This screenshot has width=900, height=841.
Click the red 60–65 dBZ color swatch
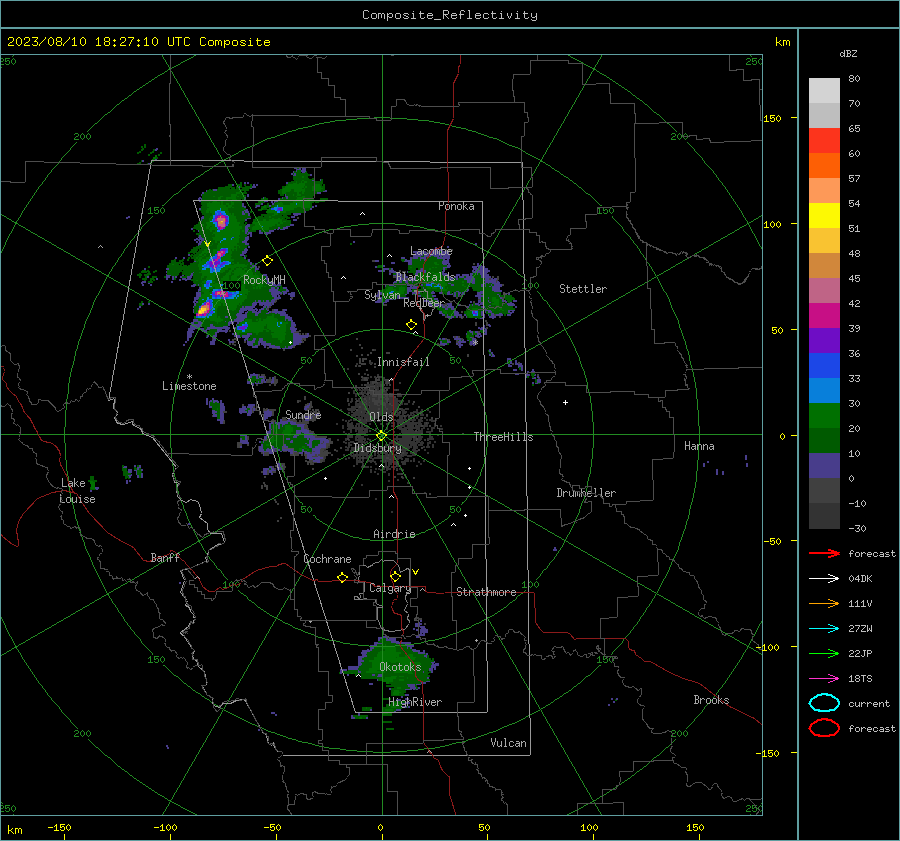pos(824,141)
